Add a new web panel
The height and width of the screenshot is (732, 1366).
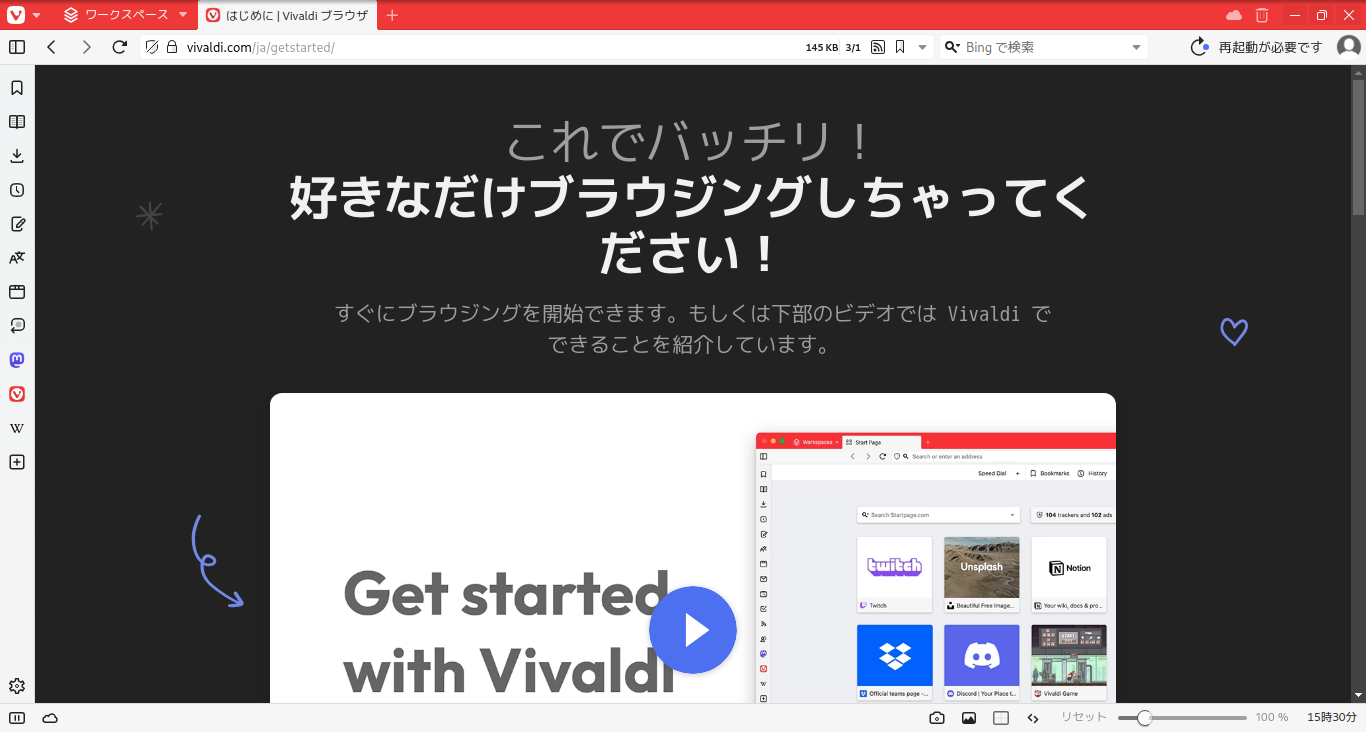[x=17, y=462]
